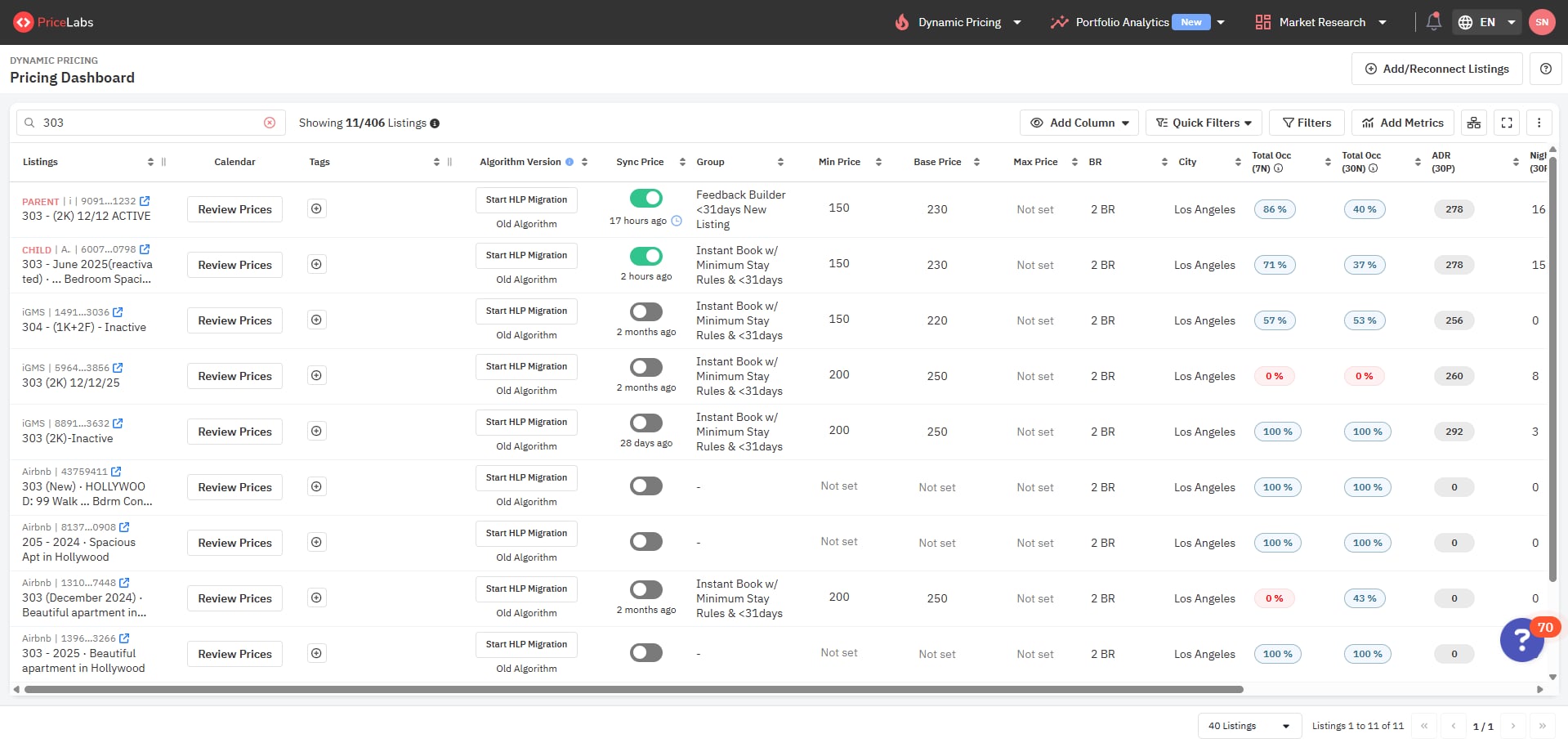Click the horizontal table scrollbar
1568x743 pixels.
click(633, 690)
